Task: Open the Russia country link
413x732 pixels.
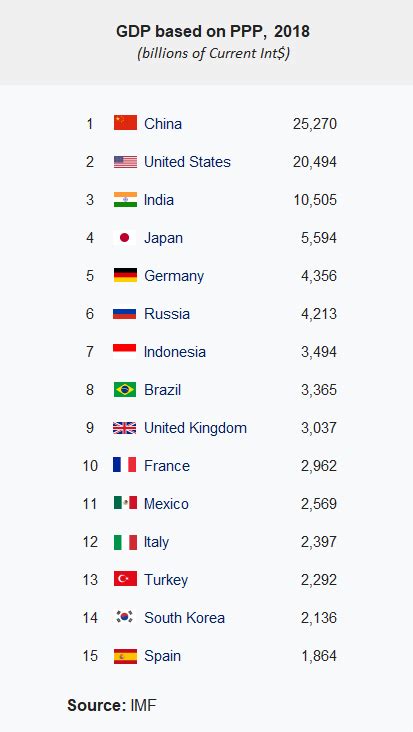Action: pos(167,314)
